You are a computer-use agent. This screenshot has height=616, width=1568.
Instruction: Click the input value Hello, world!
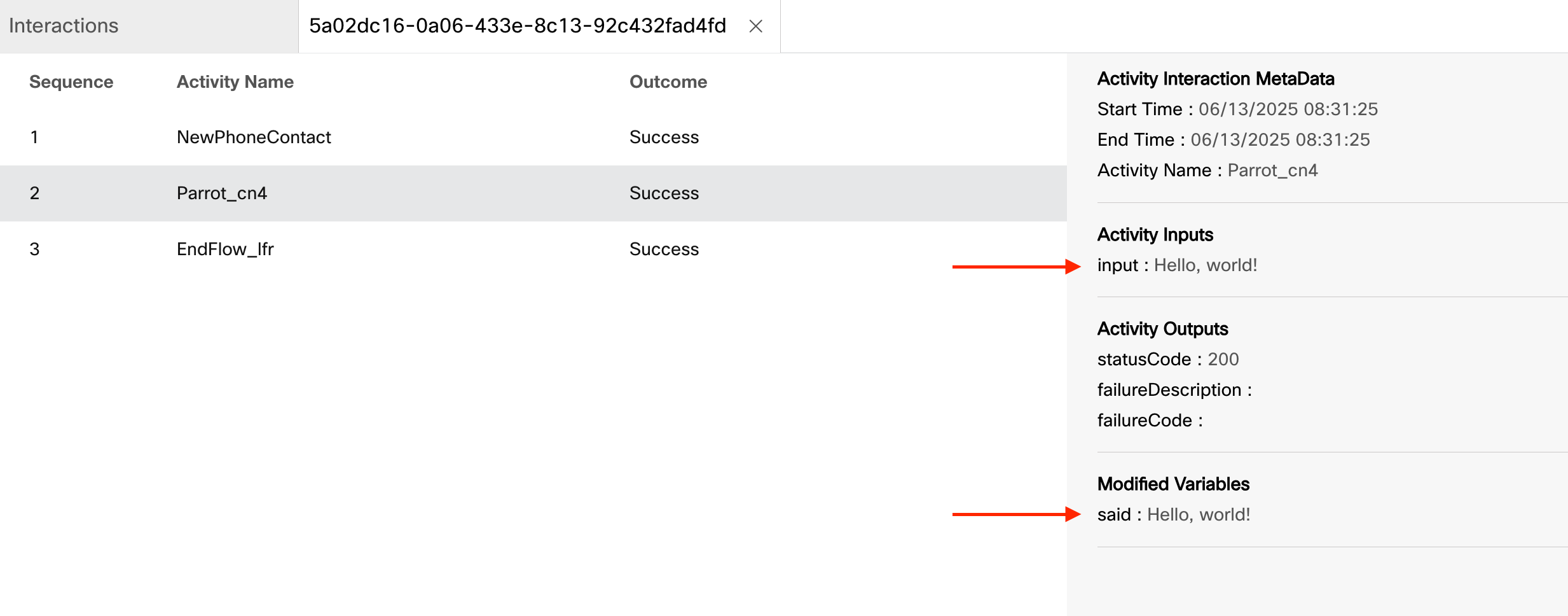pyautogui.click(x=1206, y=265)
